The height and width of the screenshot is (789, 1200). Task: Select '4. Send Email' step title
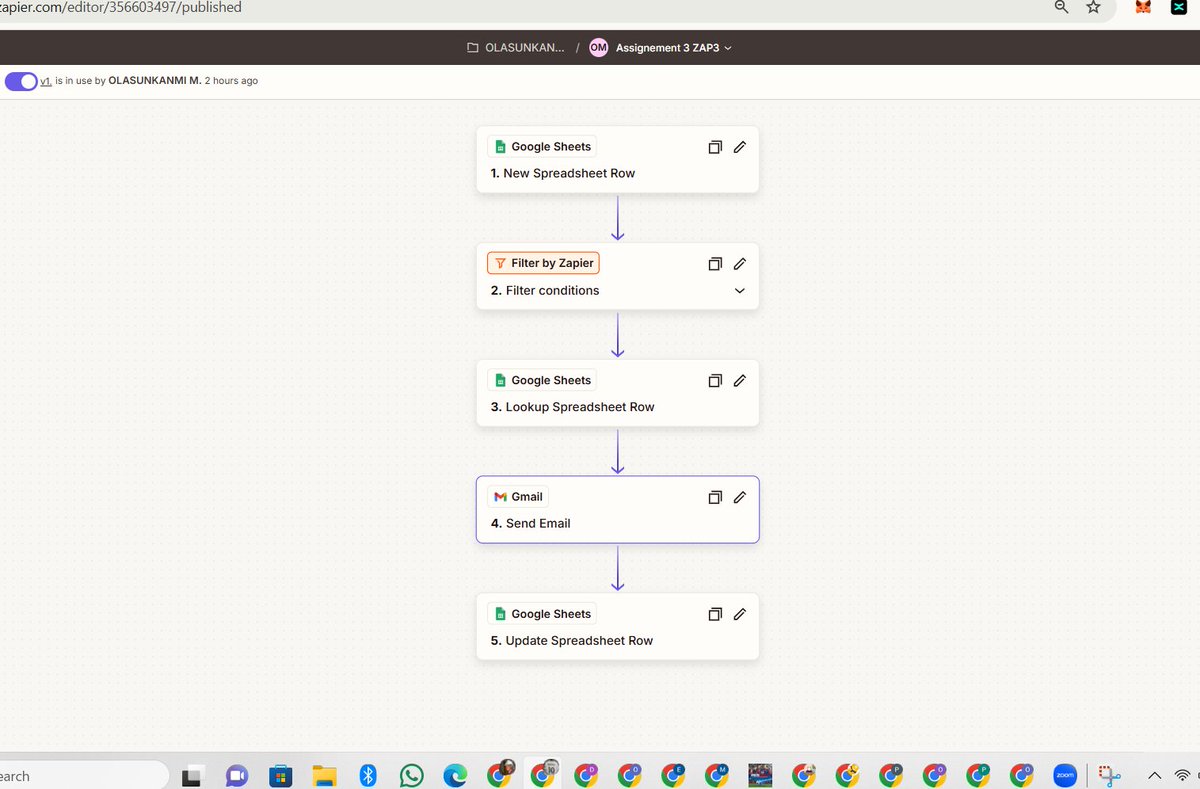[530, 523]
